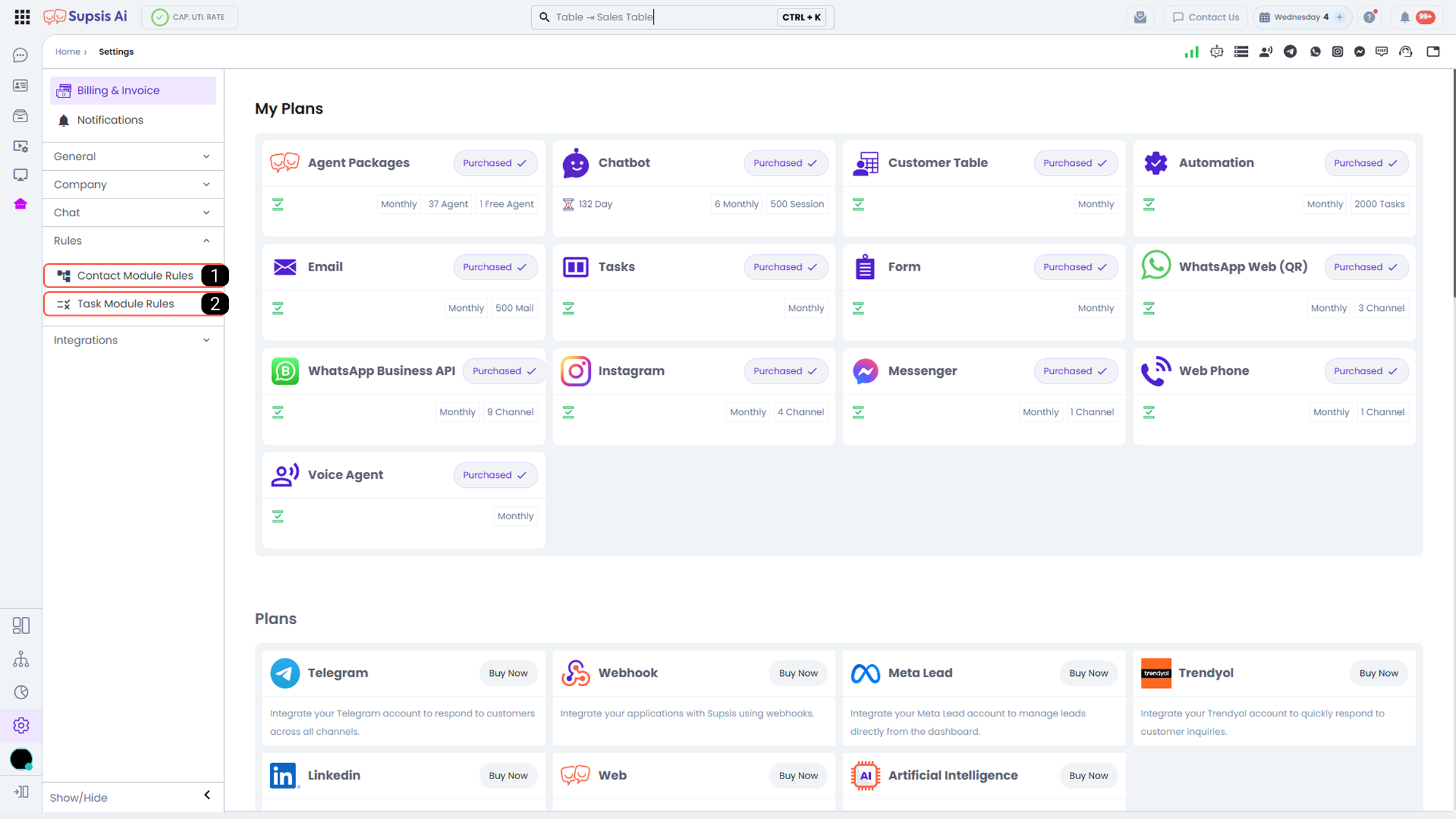Click Buy Now for Web plan
This screenshot has height=819, width=1456.
coord(798,775)
